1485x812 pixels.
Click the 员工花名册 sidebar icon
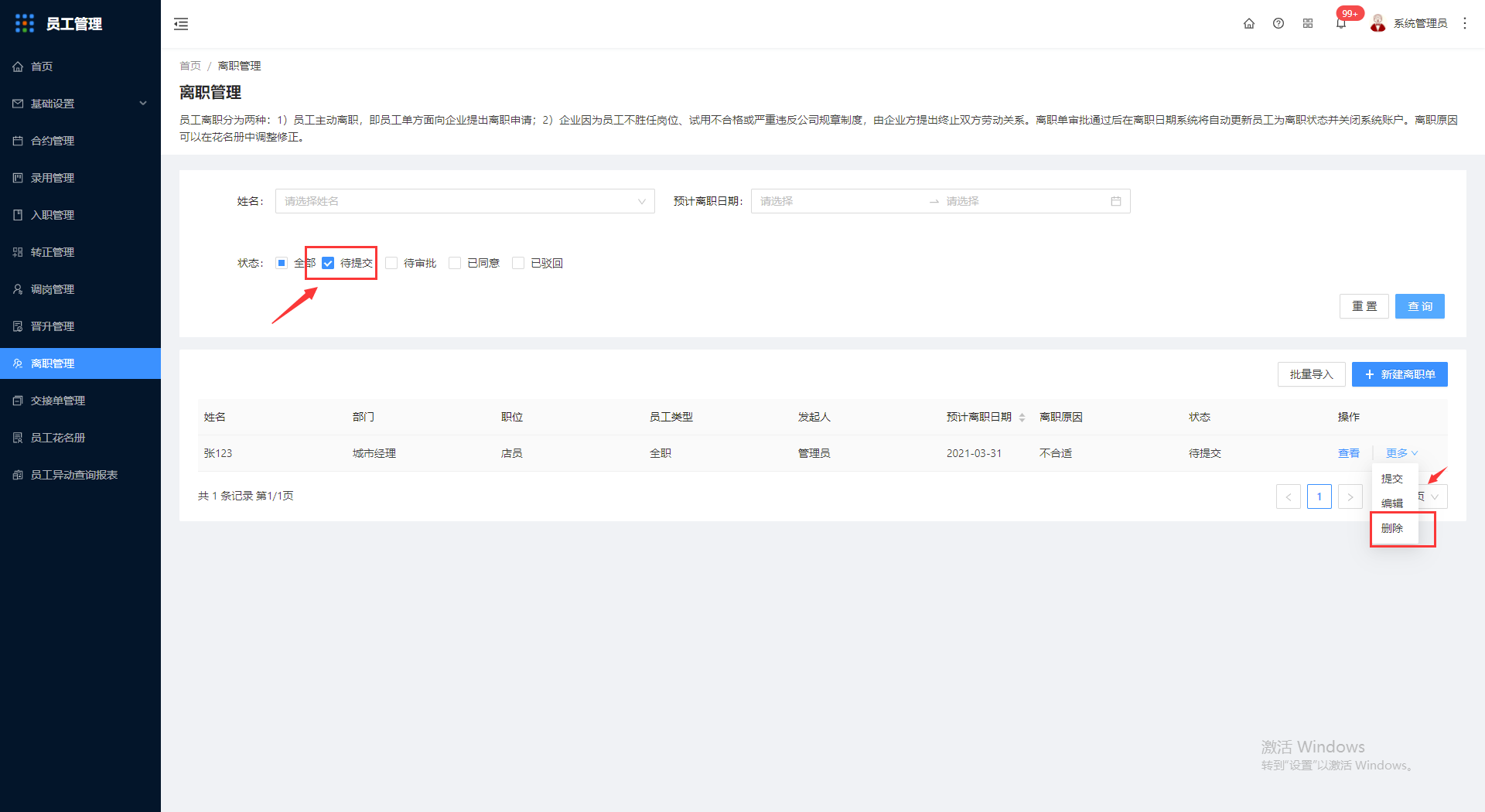click(x=18, y=438)
